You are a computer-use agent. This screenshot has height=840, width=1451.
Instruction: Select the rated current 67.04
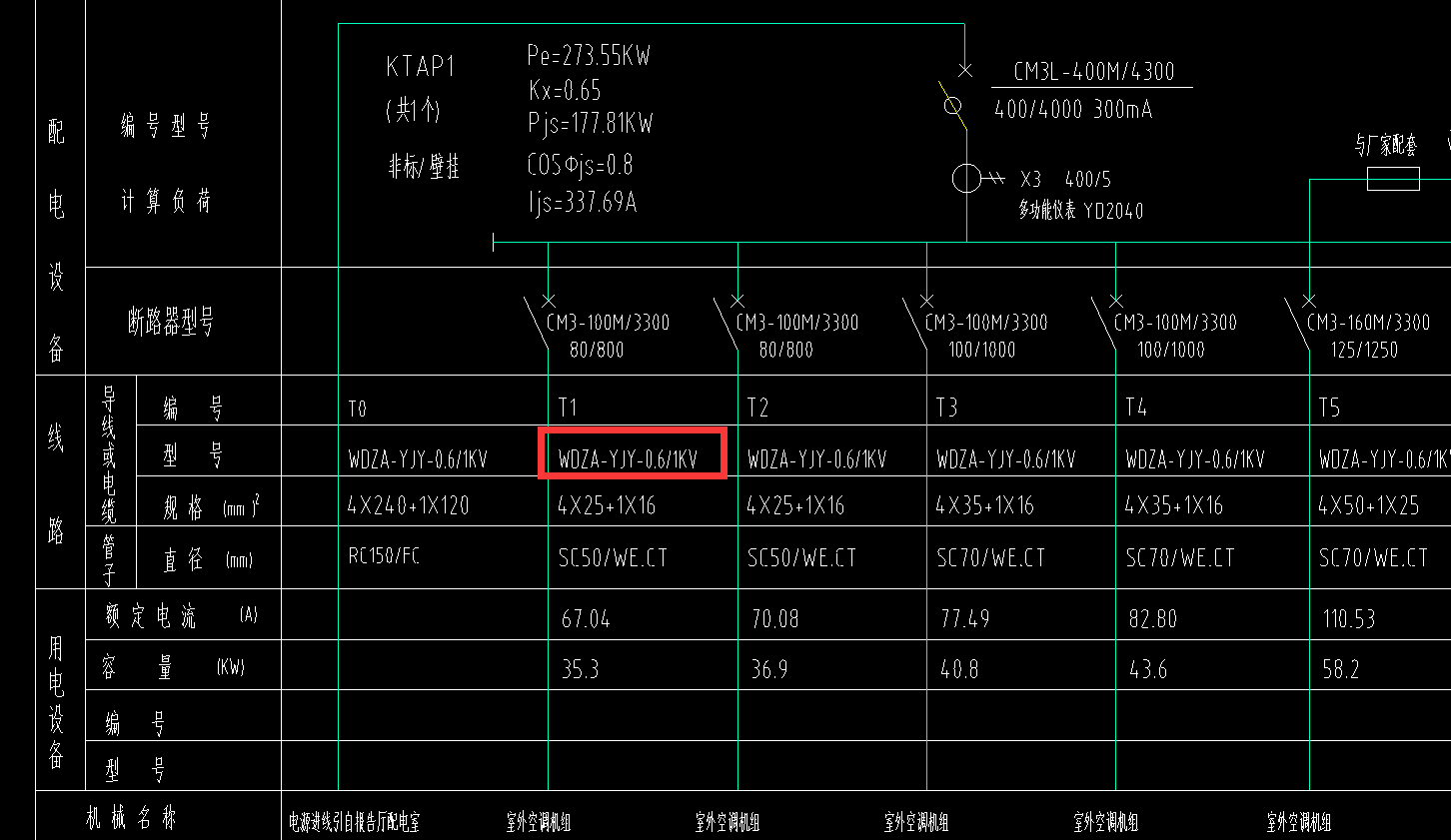coord(586,619)
